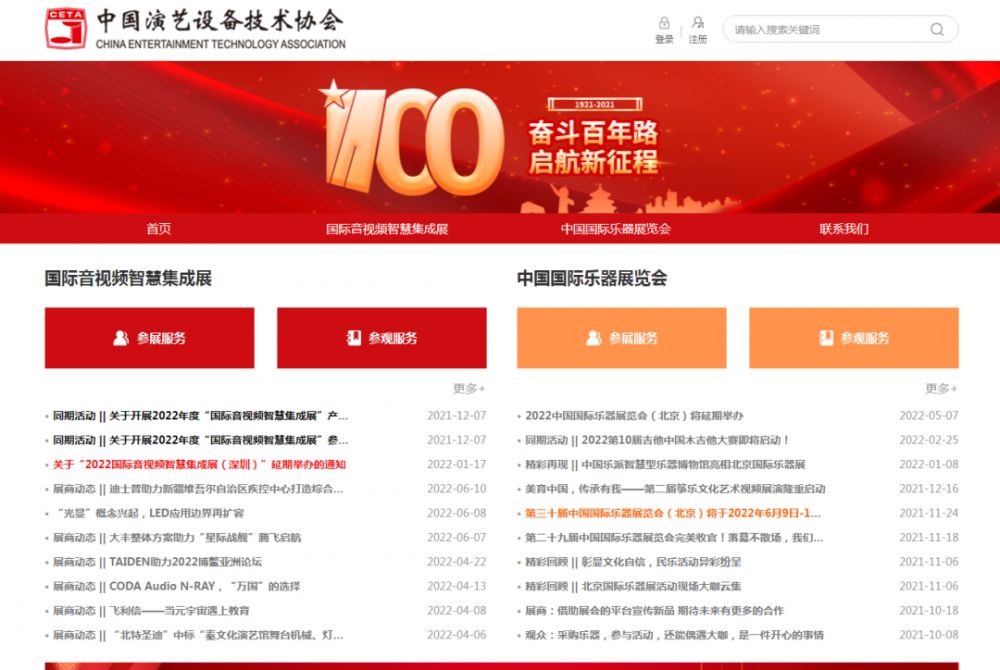Open article 展商动态 || 迪士普助力新疆维吾尔自治区疾控中心
1000x670 pixels.
tap(198, 489)
